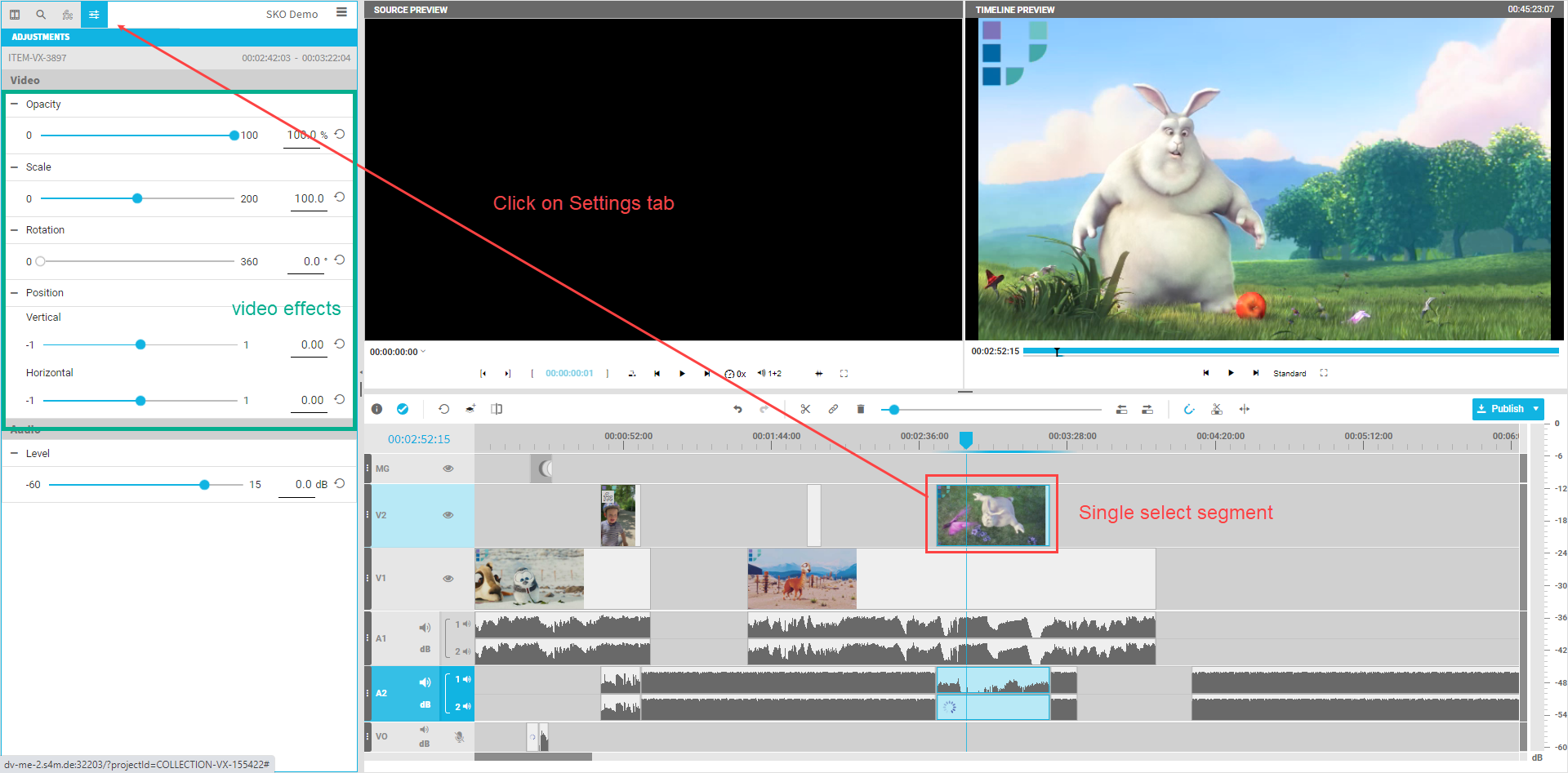This screenshot has height=773, width=1568.
Task: Click the trash delete icon in timeline toolbar
Action: [x=860, y=409]
